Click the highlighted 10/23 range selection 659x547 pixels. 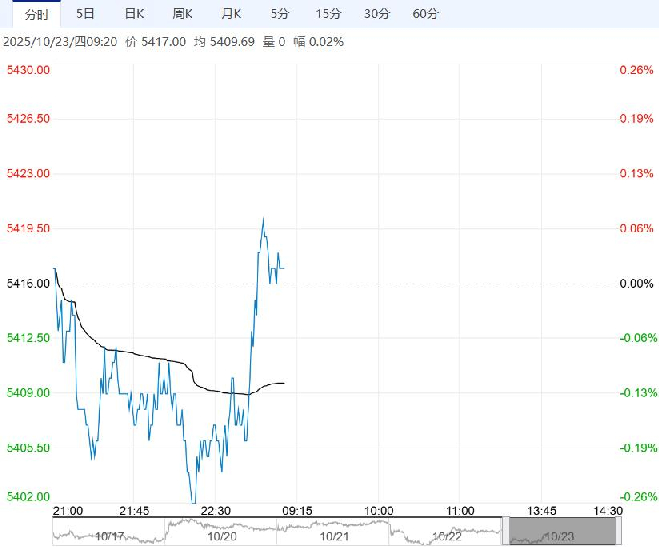(x=558, y=532)
